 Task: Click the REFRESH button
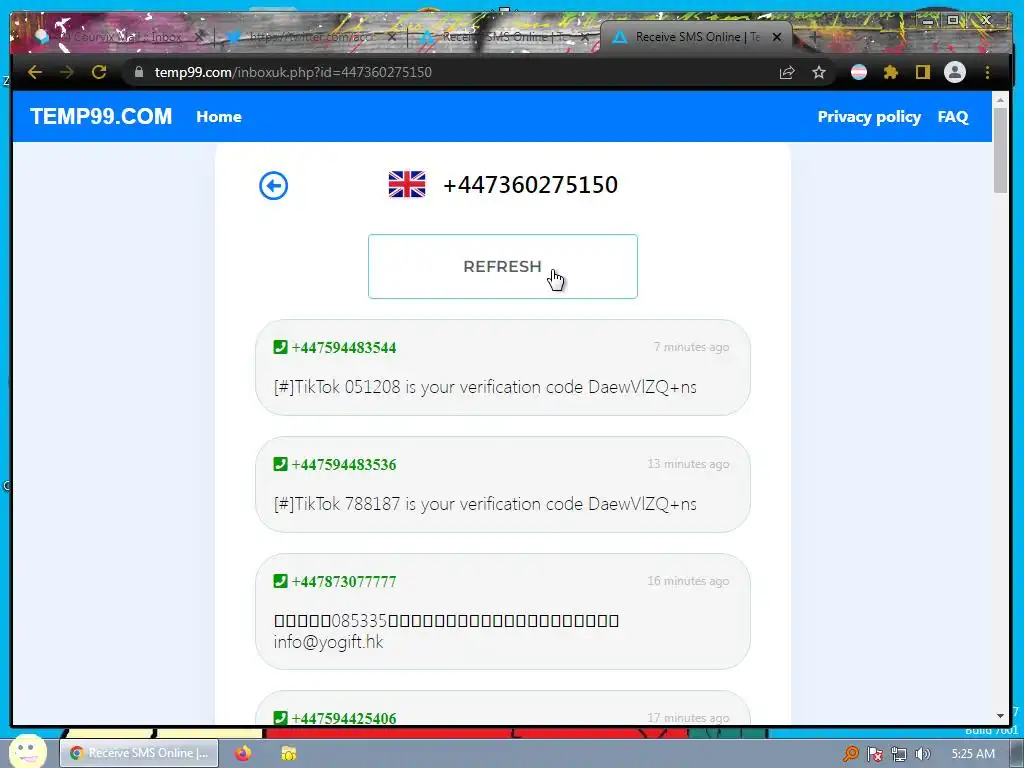pyautogui.click(x=503, y=266)
